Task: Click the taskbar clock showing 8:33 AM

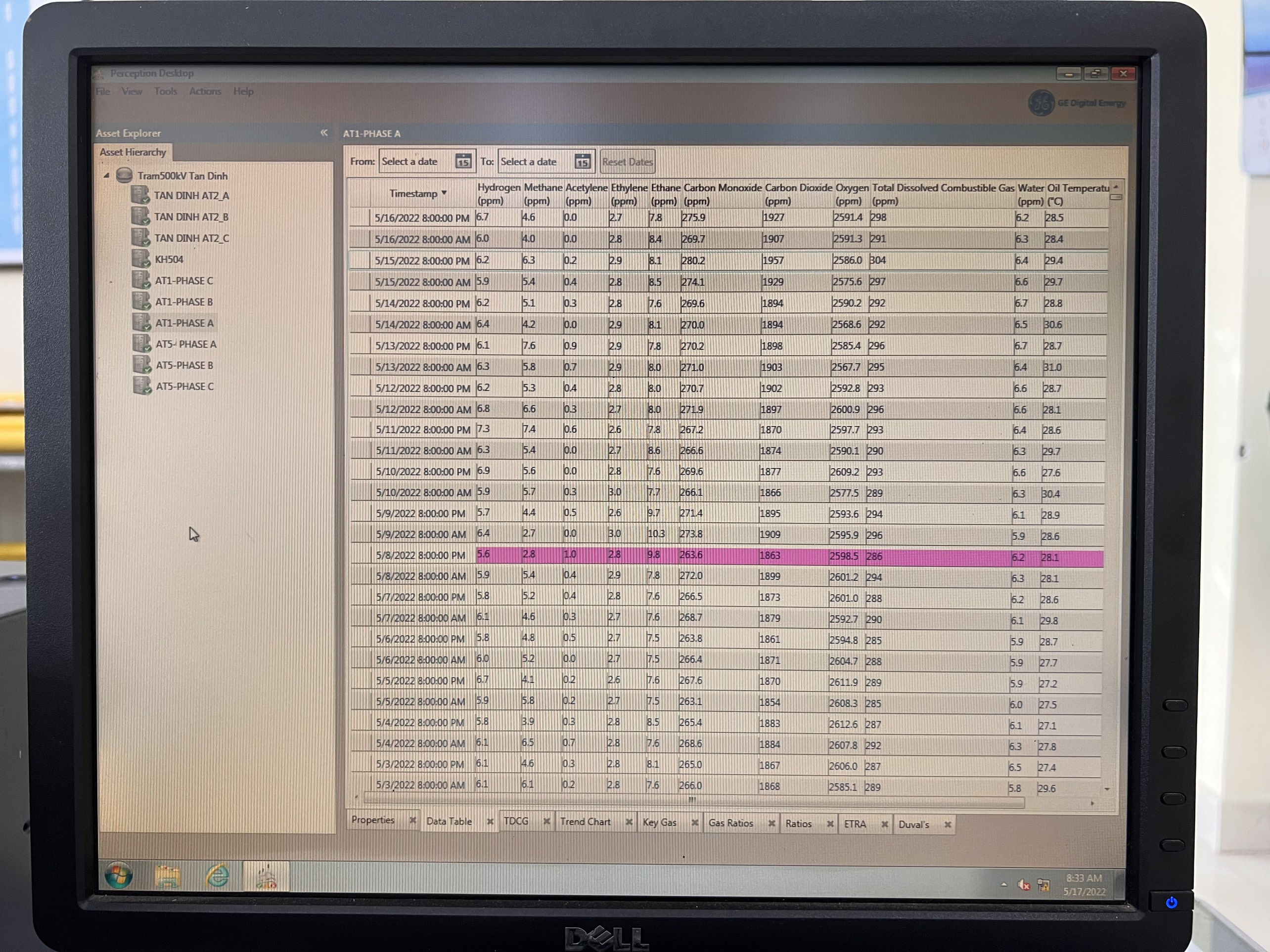Action: (1084, 885)
